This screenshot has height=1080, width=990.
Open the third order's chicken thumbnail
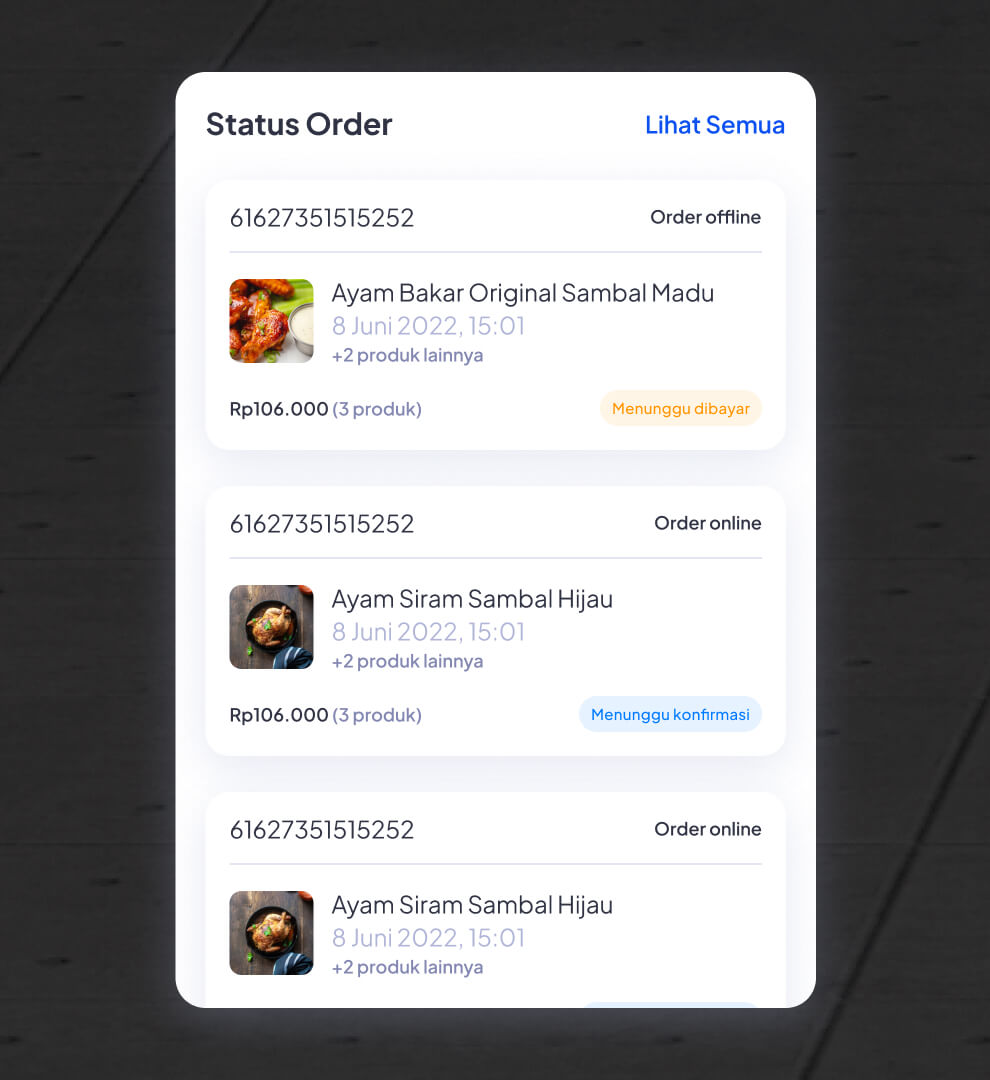pyautogui.click(x=271, y=933)
